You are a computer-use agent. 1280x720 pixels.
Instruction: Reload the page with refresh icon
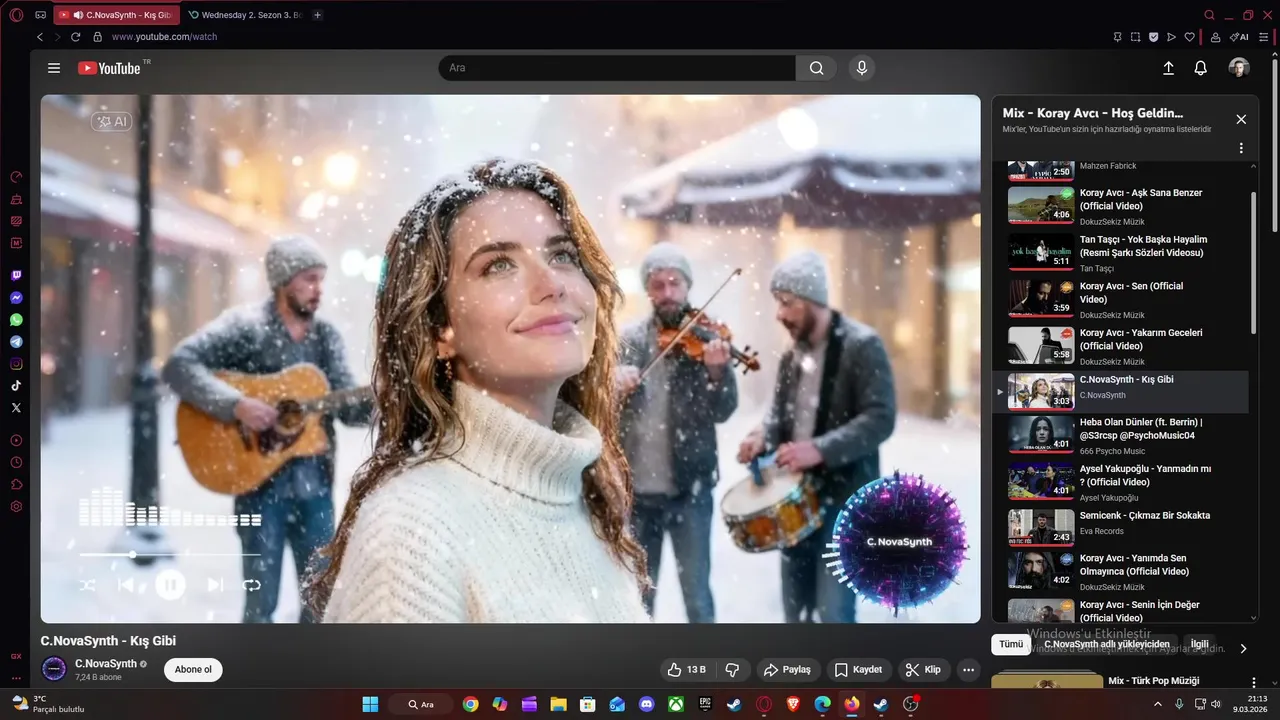[75, 37]
